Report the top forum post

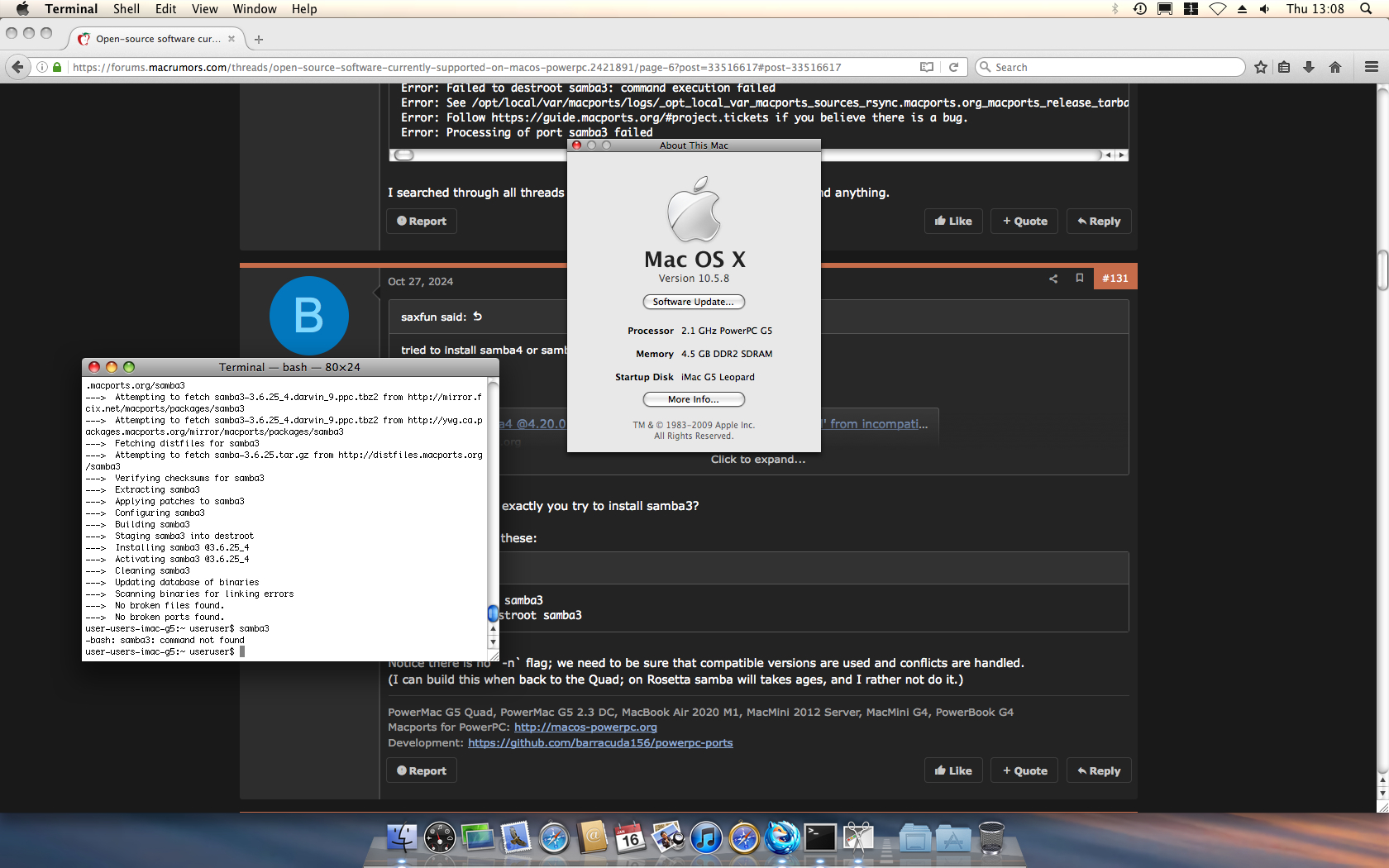pos(422,222)
